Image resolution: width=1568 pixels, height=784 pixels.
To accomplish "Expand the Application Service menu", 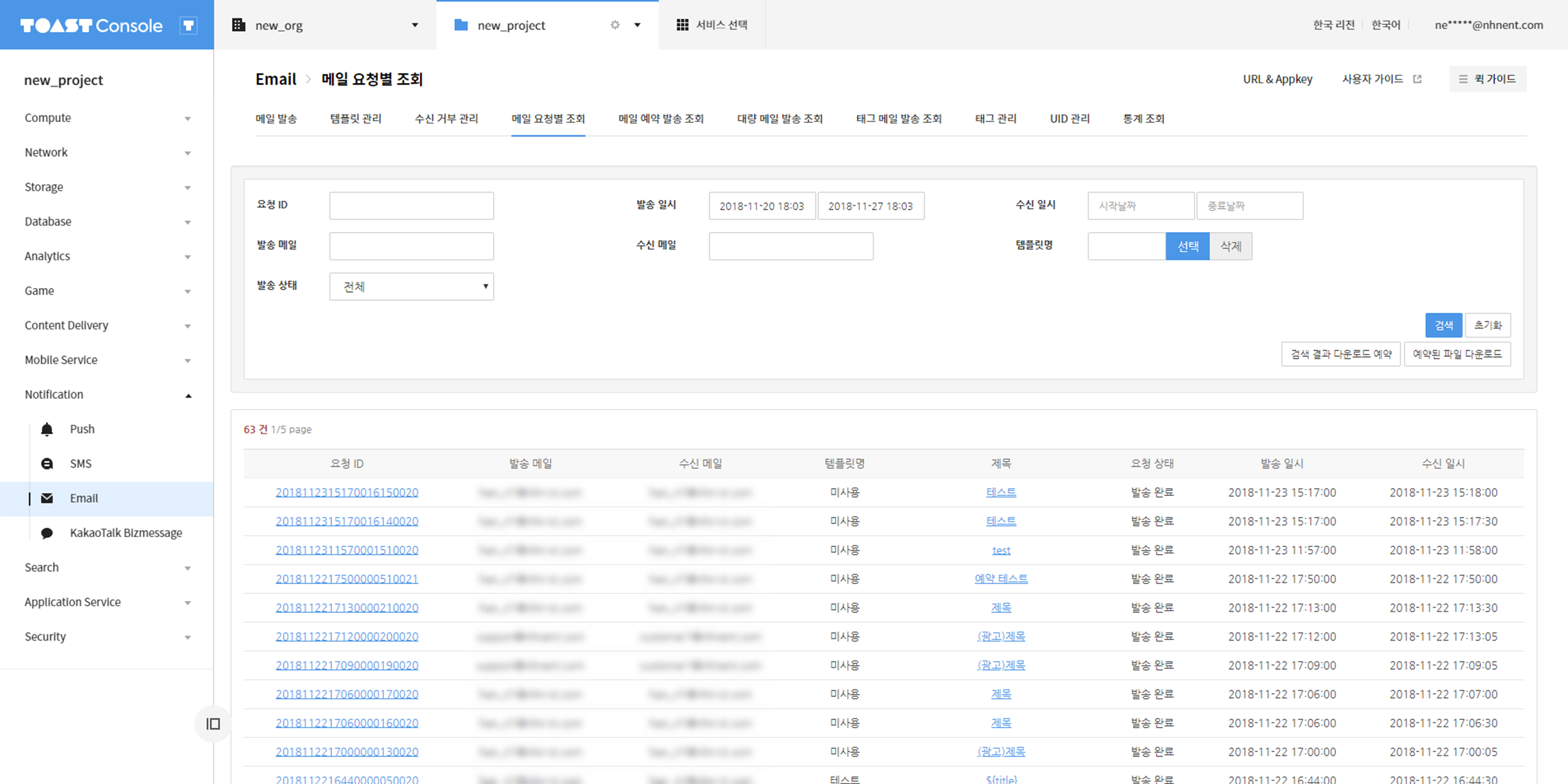I will pos(106,602).
